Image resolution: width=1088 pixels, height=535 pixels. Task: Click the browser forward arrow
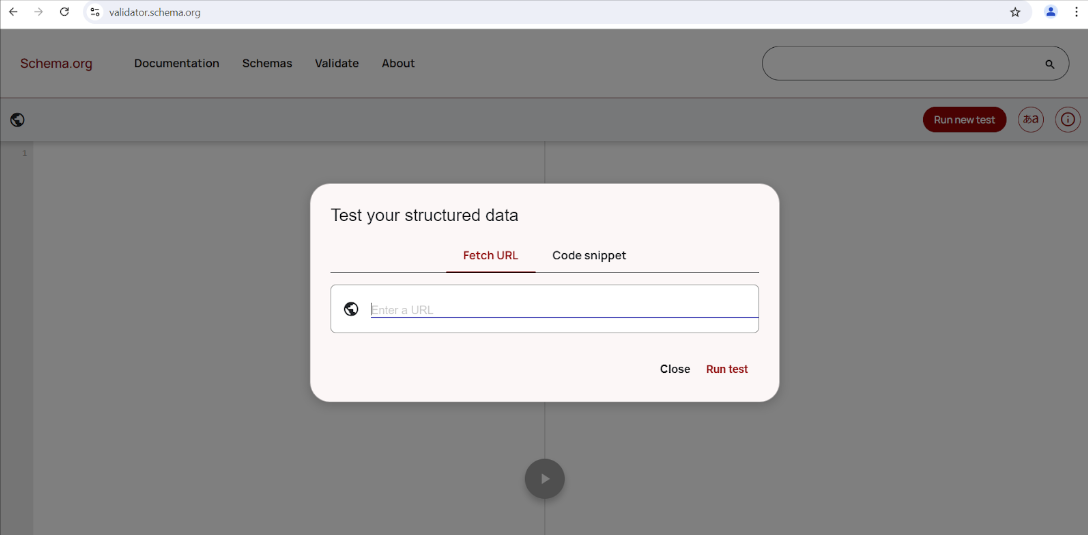38,12
